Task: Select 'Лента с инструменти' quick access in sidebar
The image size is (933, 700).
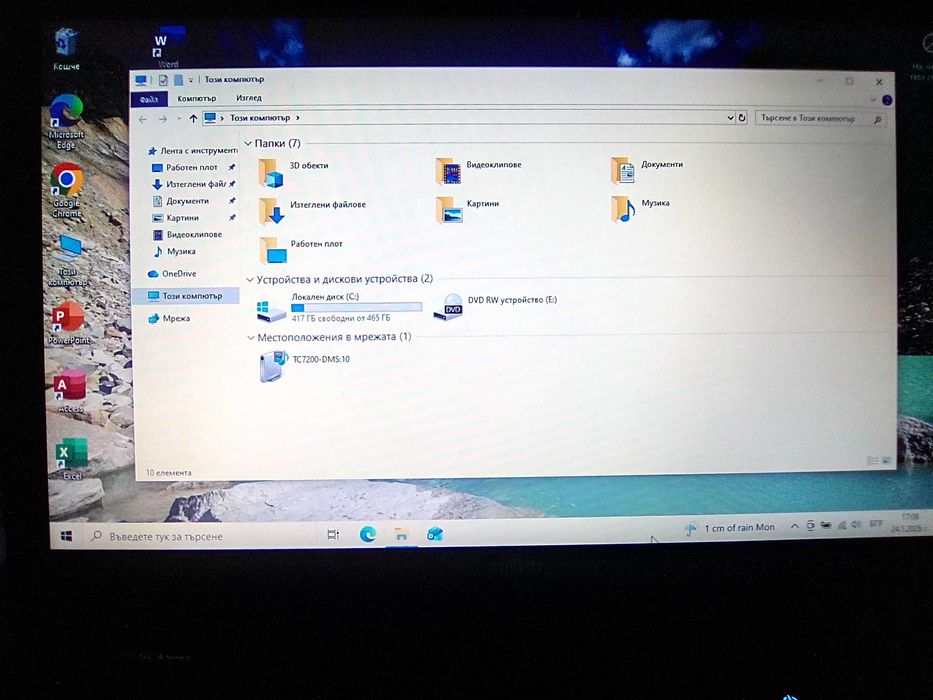Action: (x=192, y=151)
